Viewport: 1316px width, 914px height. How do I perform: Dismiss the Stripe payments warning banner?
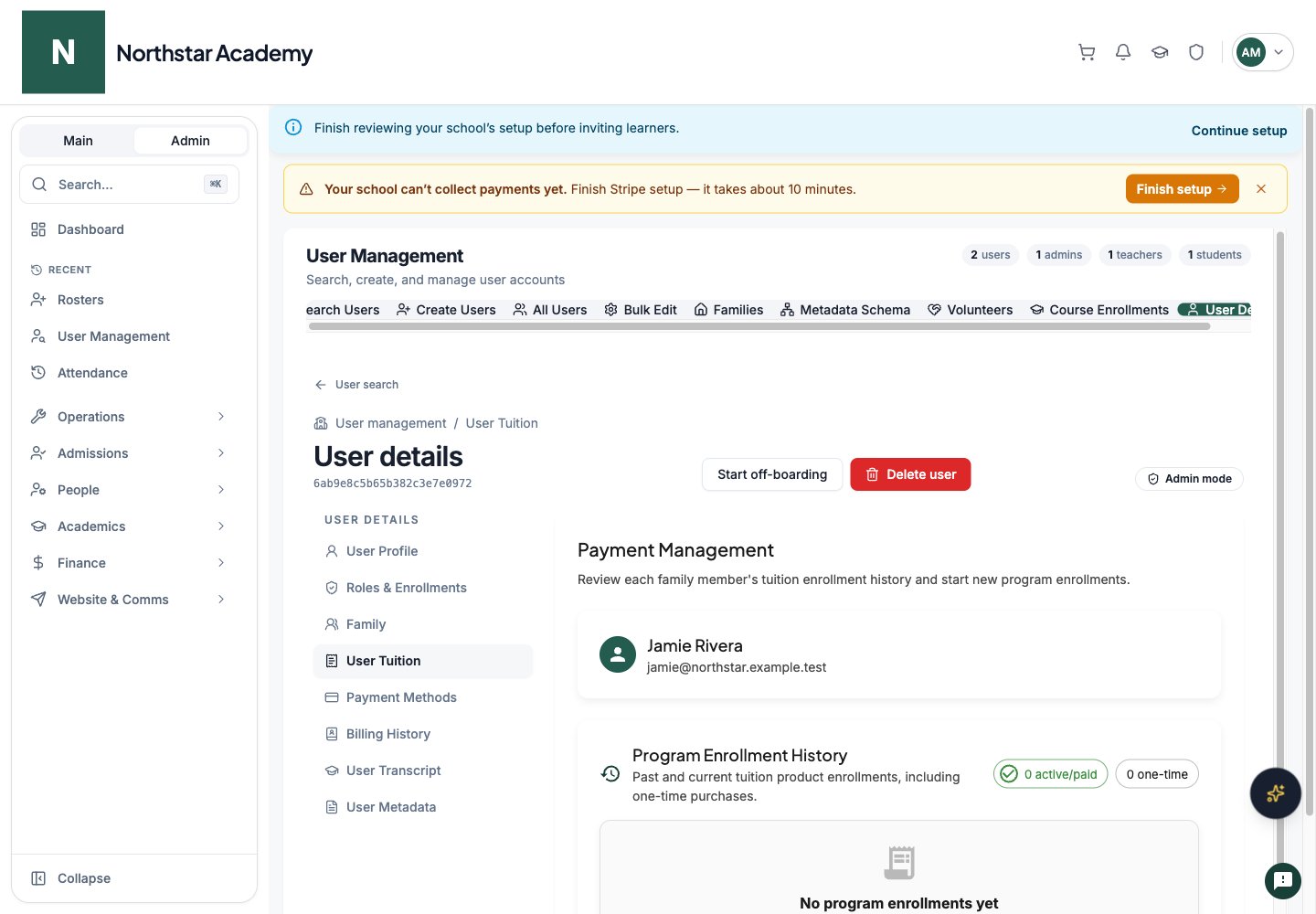point(1261,189)
